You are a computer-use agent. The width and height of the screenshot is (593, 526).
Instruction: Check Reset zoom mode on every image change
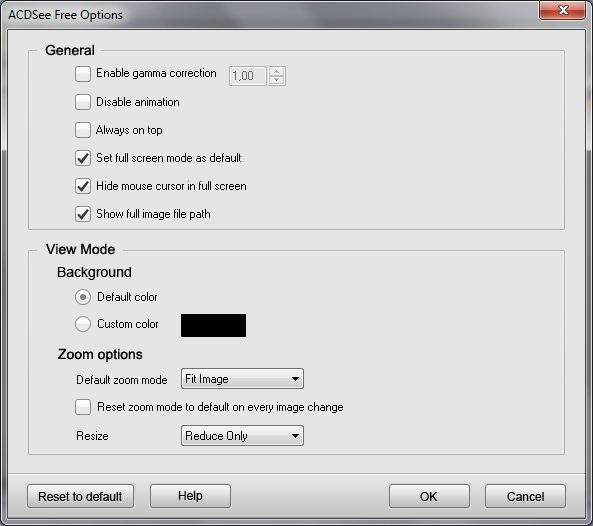pyautogui.click(x=83, y=407)
